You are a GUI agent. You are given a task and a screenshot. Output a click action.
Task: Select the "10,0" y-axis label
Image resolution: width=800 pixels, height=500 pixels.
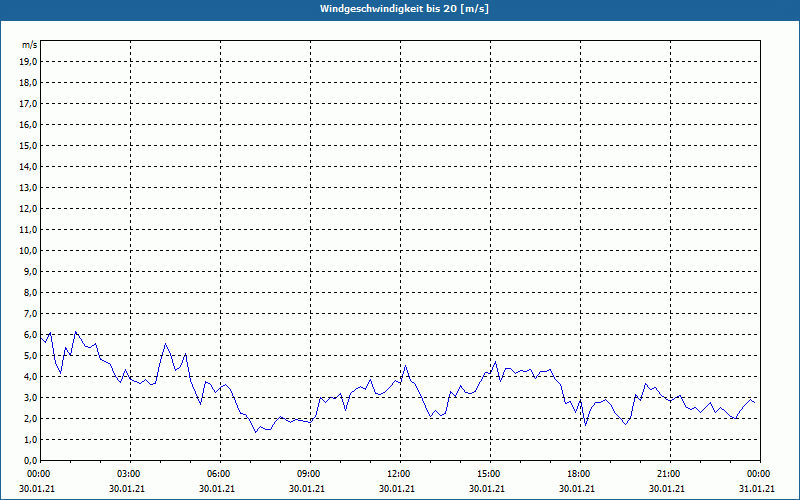pyautogui.click(x=28, y=251)
